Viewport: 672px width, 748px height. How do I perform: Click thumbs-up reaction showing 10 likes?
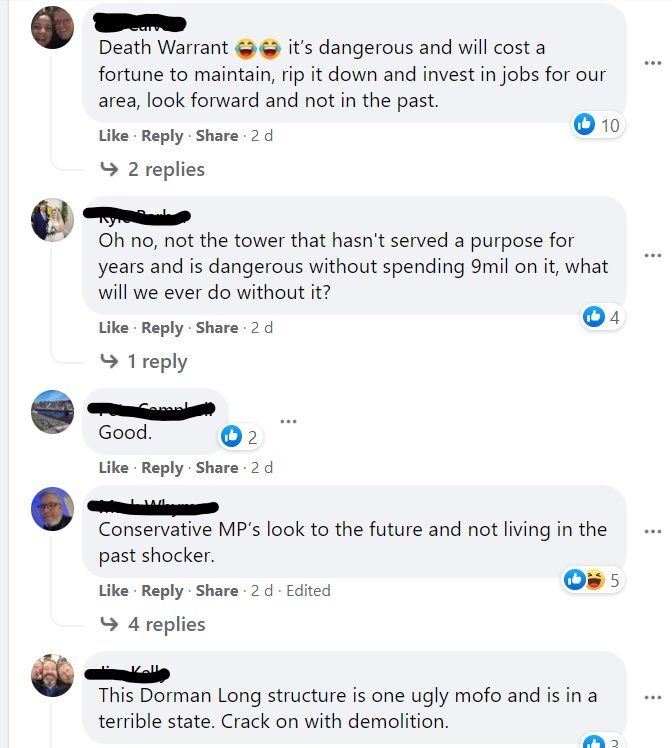[x=597, y=124]
